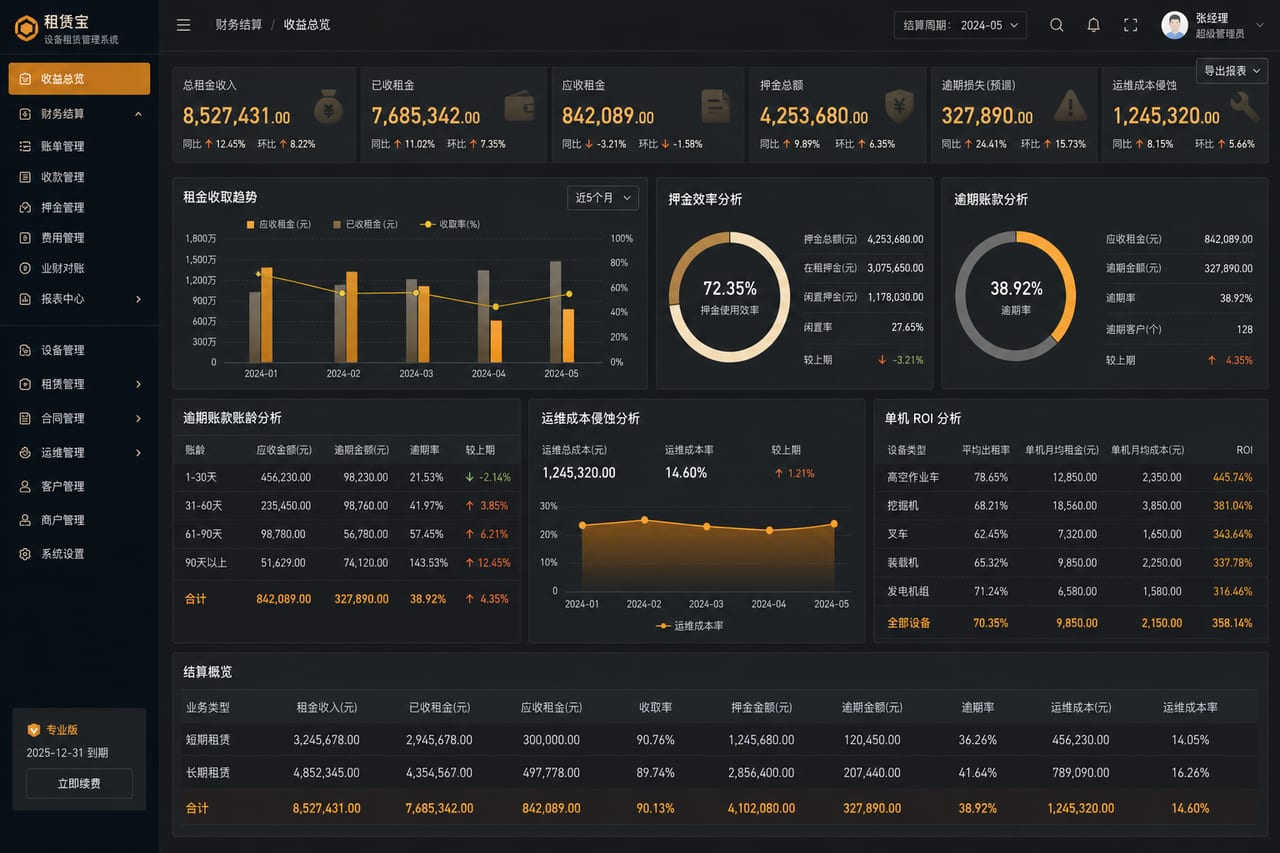
Task: Open the notifications bell icon
Action: tap(1093, 25)
